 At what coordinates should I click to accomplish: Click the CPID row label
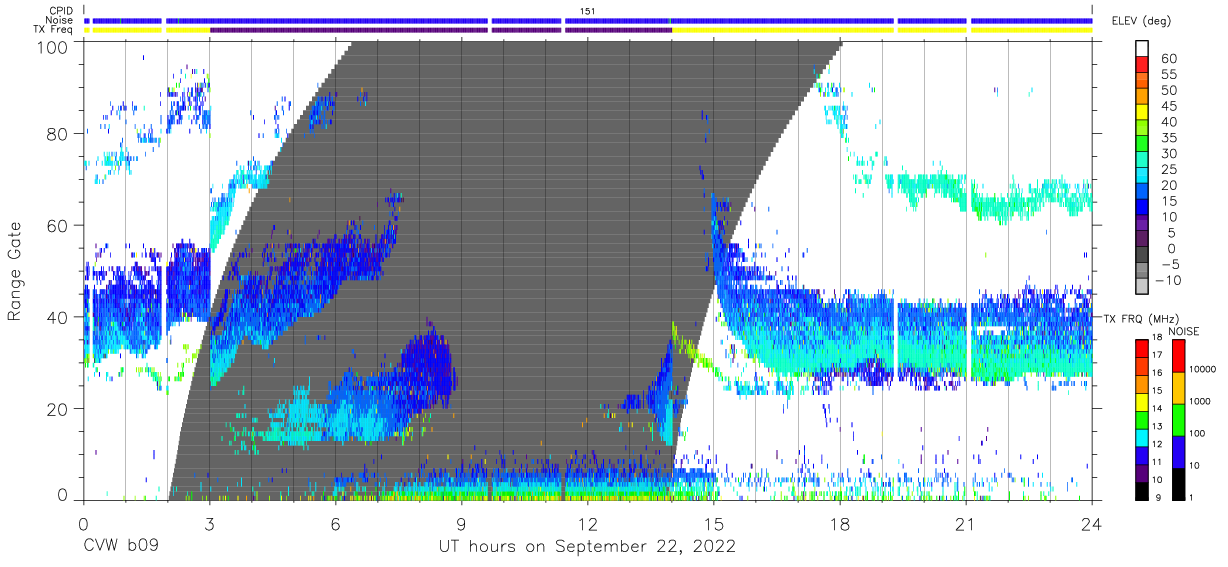pos(60,10)
